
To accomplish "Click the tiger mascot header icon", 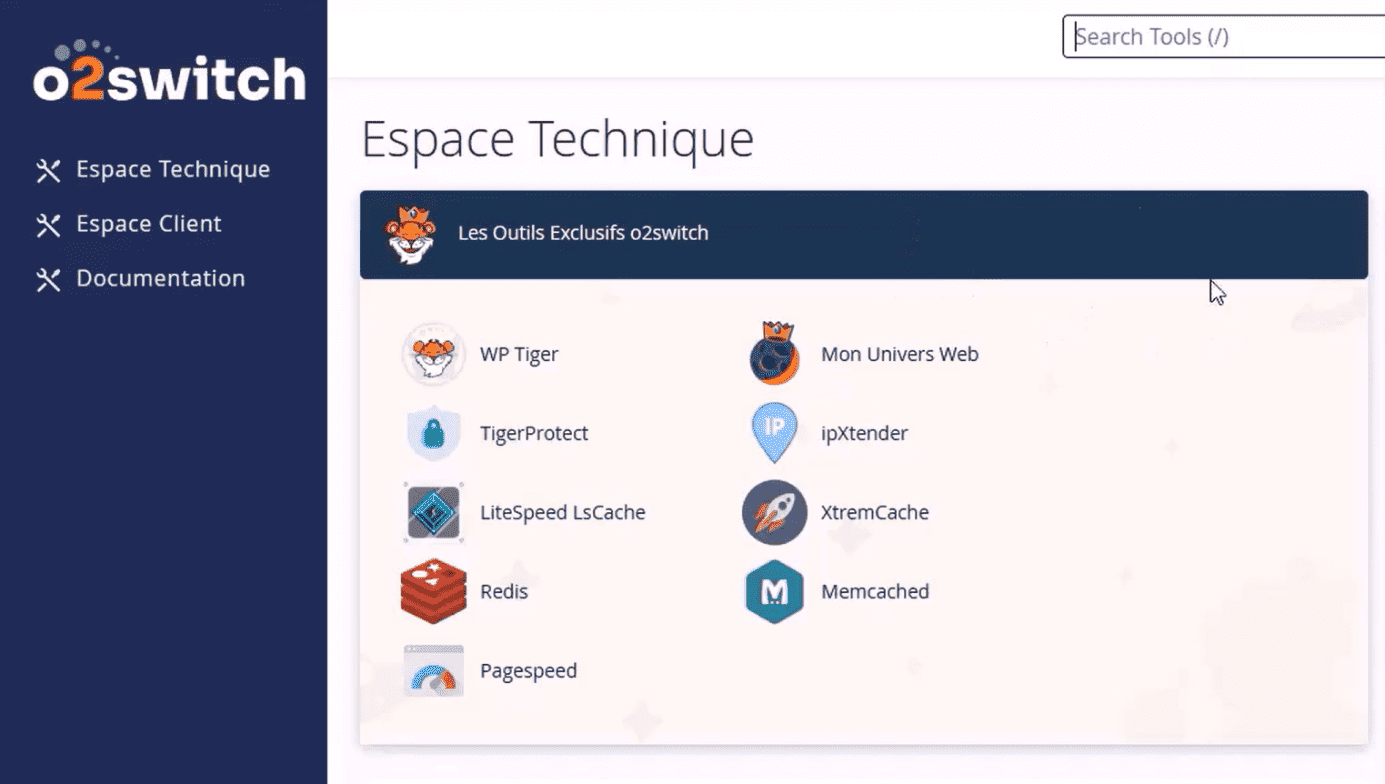I will (x=411, y=234).
